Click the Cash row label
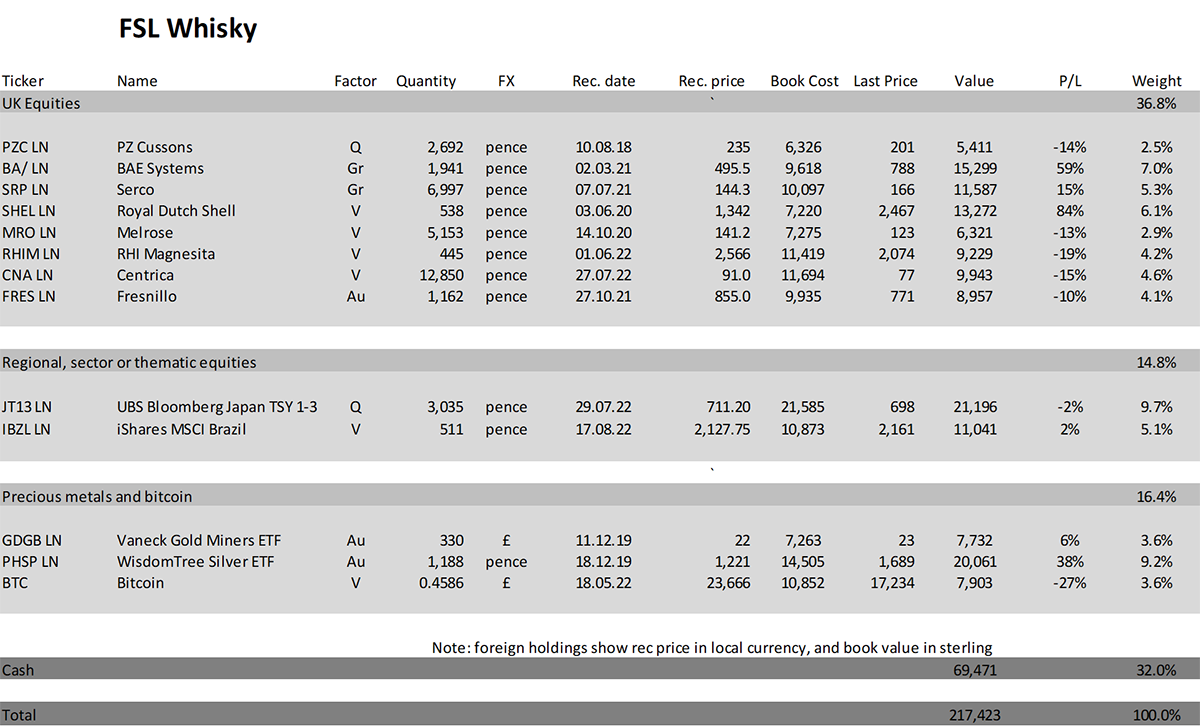 (18, 670)
